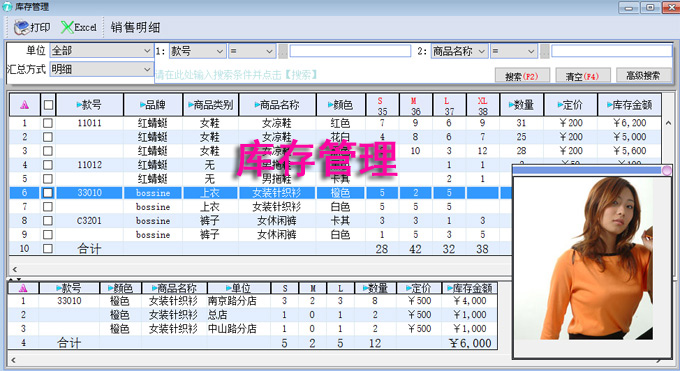Click the left arrow of main table horizontal scrollbar
The height and width of the screenshot is (371, 680).
pos(15,269)
